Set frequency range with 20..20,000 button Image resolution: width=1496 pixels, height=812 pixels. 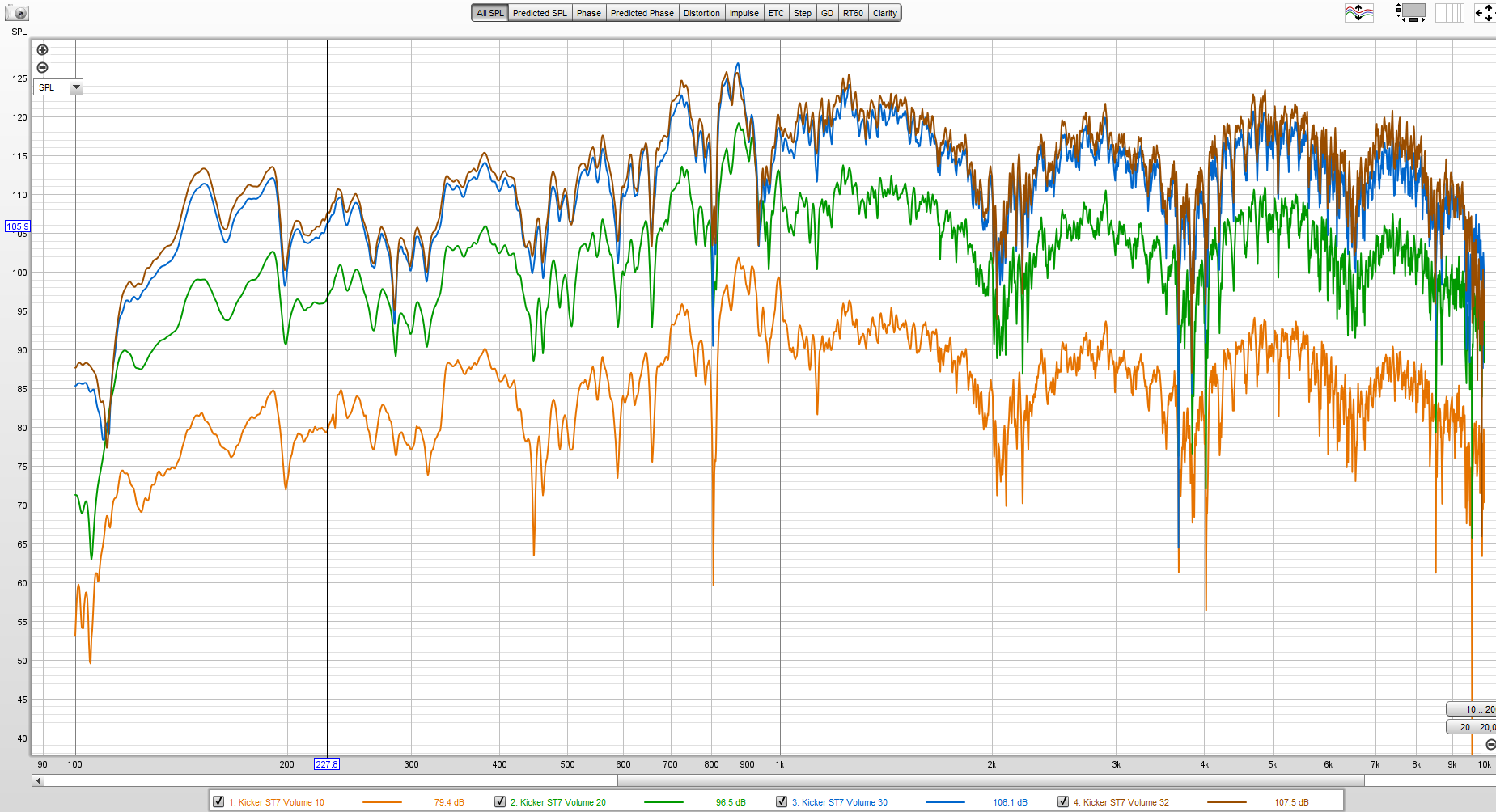click(1471, 727)
